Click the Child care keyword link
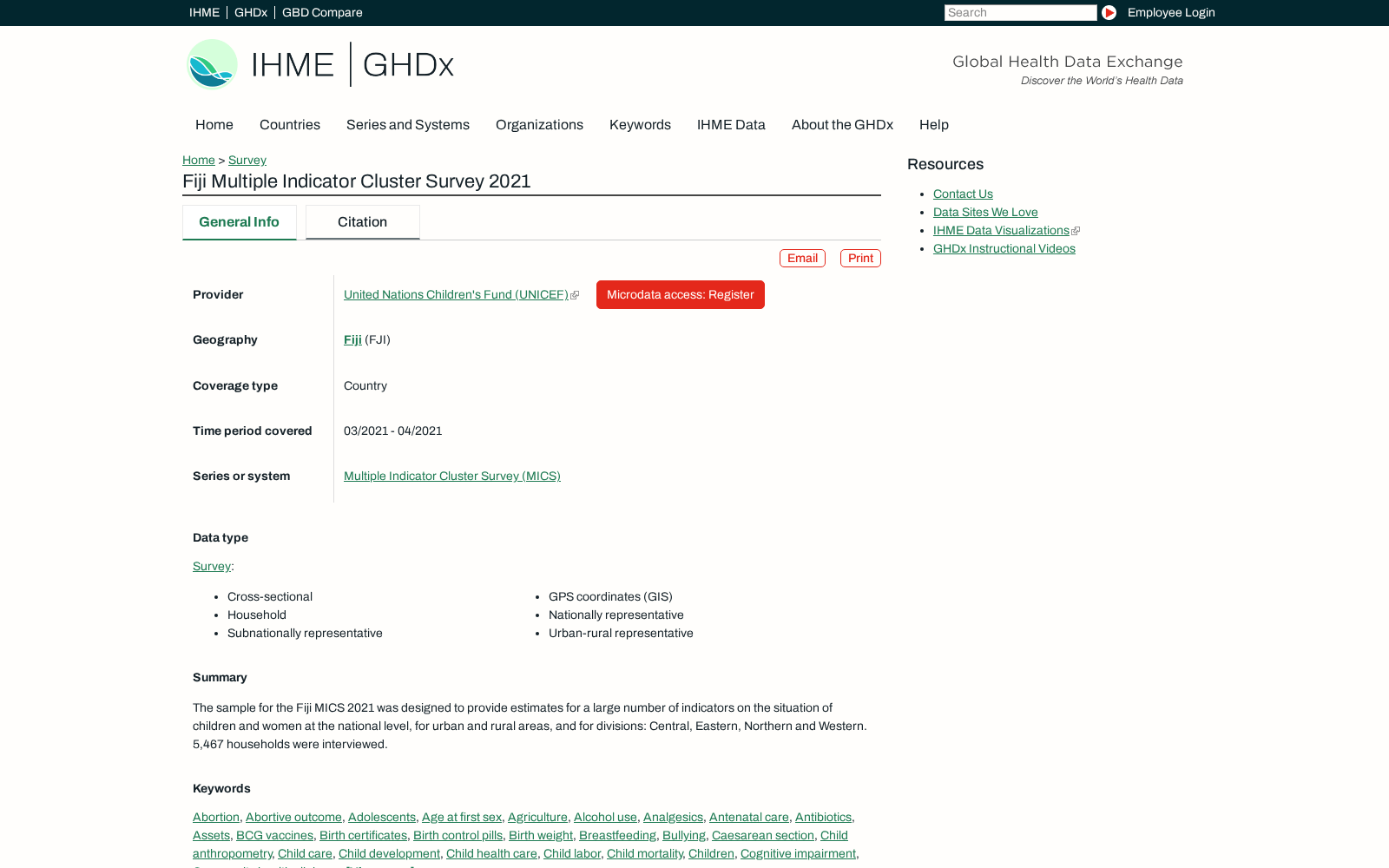 pyautogui.click(x=305, y=853)
